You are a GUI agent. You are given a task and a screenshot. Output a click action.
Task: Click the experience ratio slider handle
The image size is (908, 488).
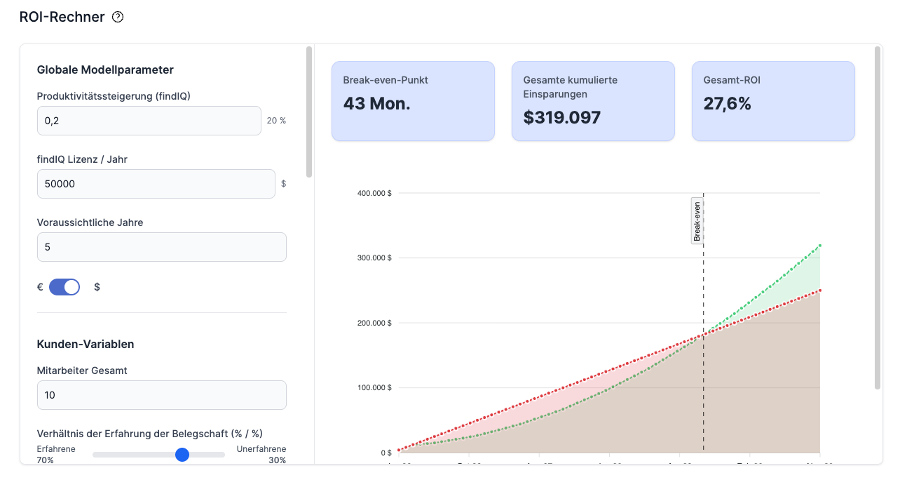click(x=182, y=454)
